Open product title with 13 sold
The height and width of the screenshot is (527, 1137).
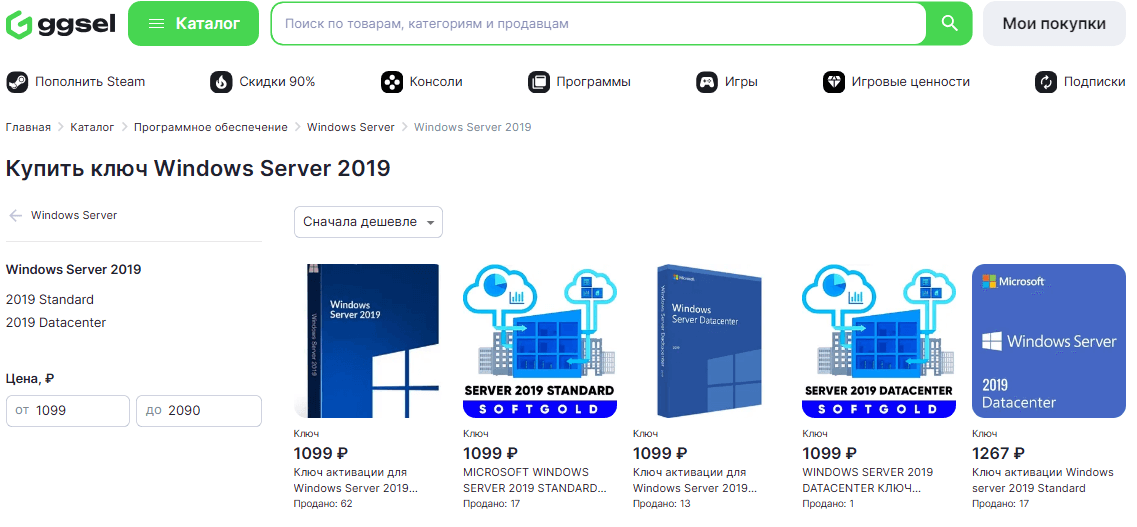[695, 480]
